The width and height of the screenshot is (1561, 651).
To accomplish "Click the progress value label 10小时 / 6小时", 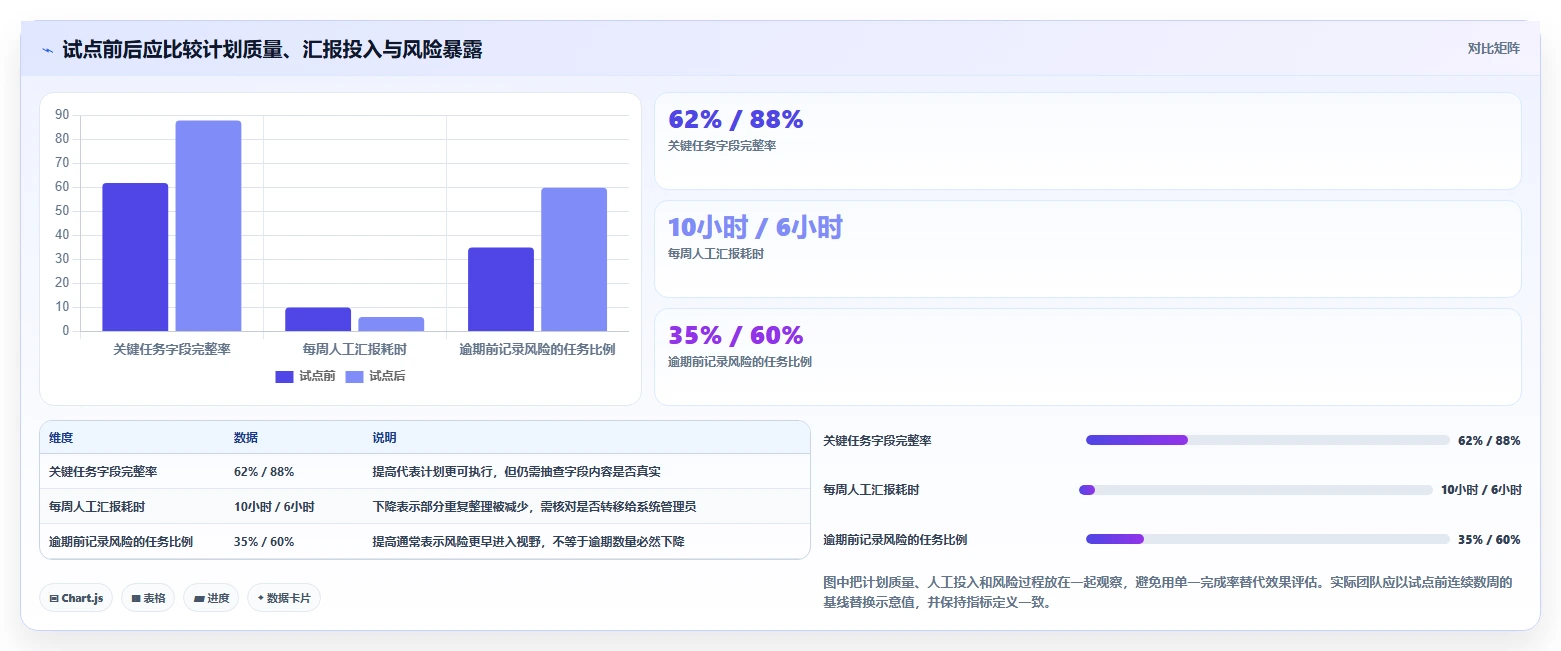I will point(1481,490).
